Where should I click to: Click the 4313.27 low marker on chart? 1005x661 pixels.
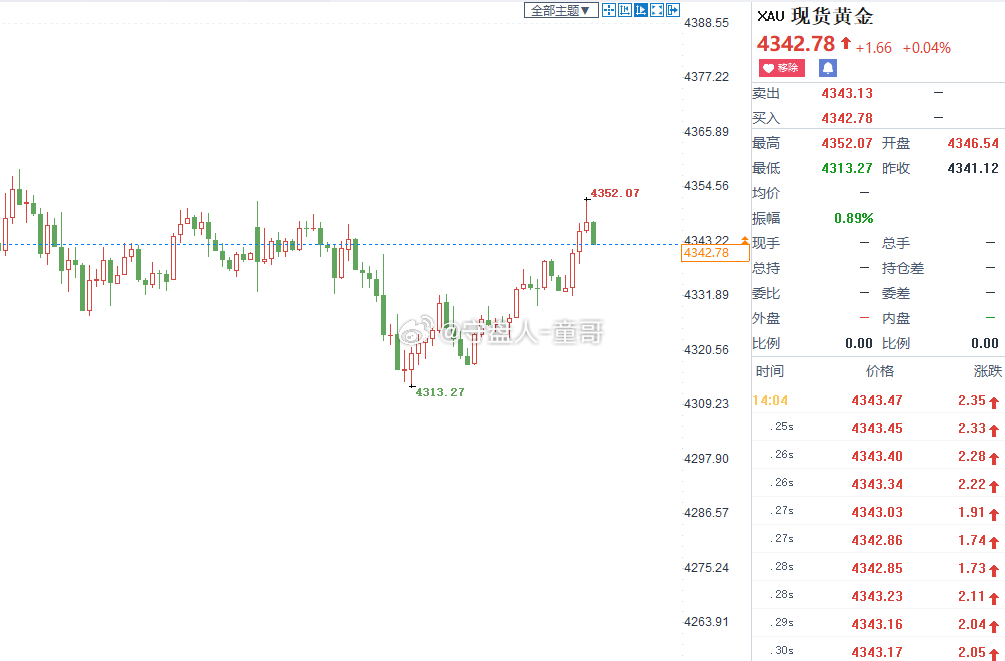pyautogui.click(x=440, y=392)
